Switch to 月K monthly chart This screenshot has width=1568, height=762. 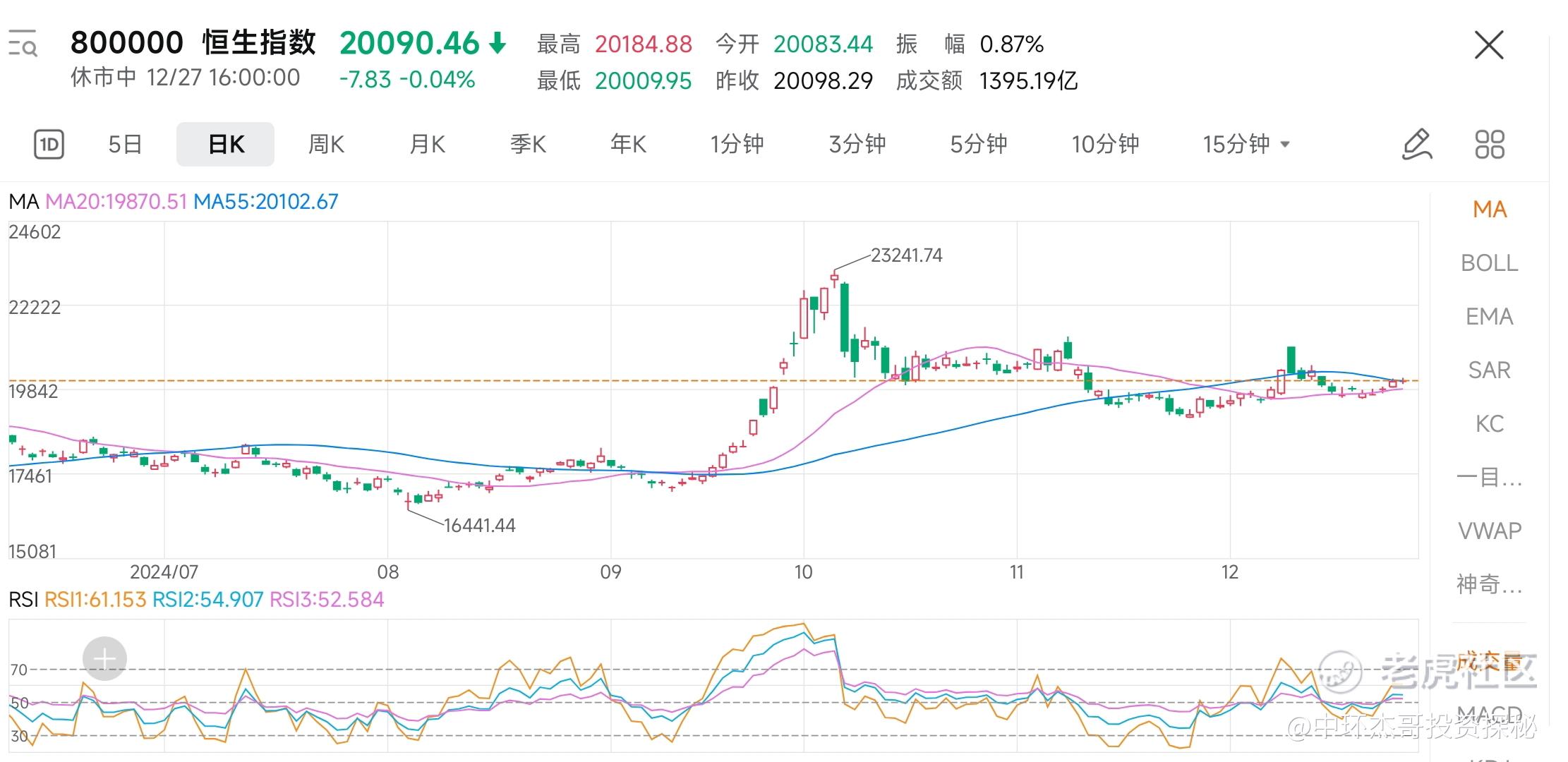click(x=427, y=144)
